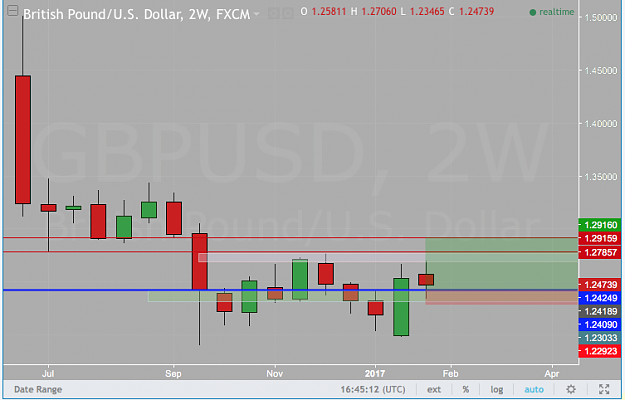Select the 1.29159 red price label

pyautogui.click(x=600, y=238)
